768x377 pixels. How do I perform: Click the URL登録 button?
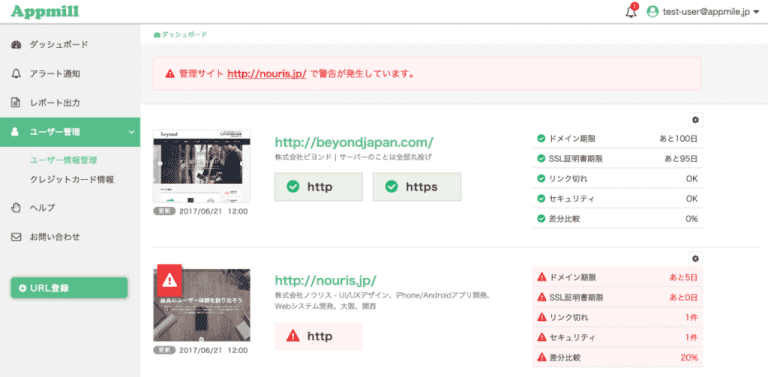point(69,288)
